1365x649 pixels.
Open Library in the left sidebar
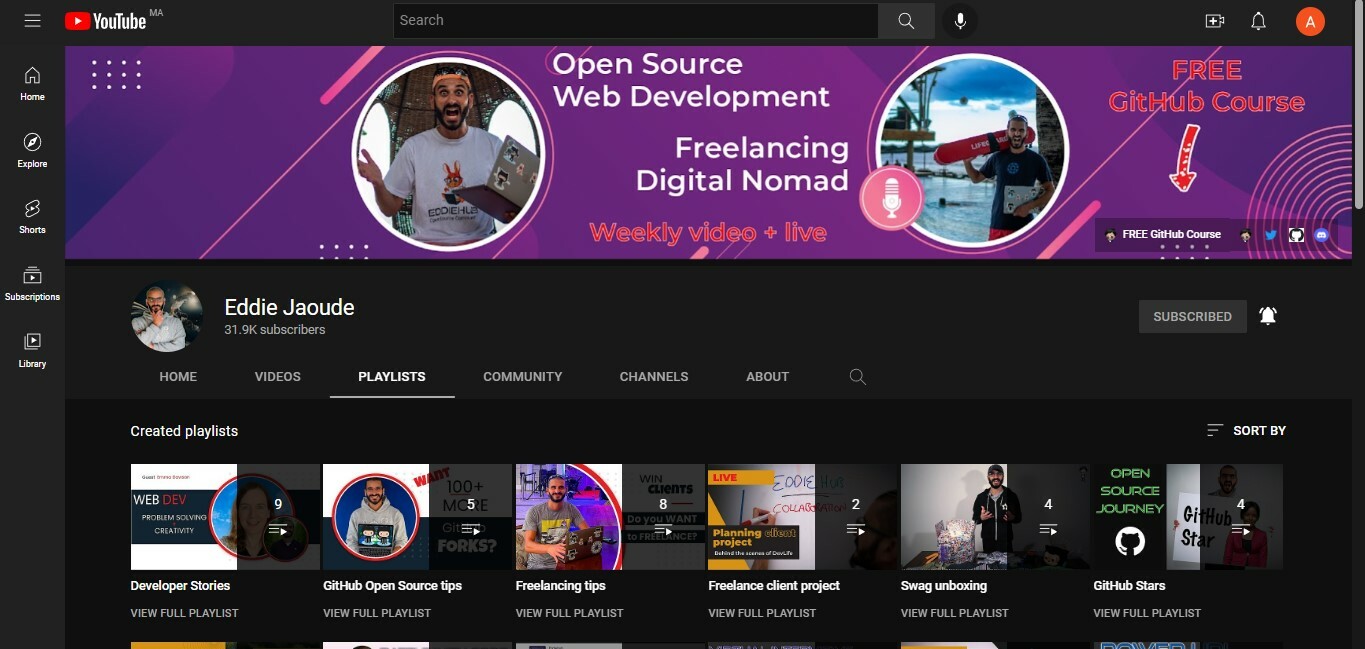(x=32, y=350)
